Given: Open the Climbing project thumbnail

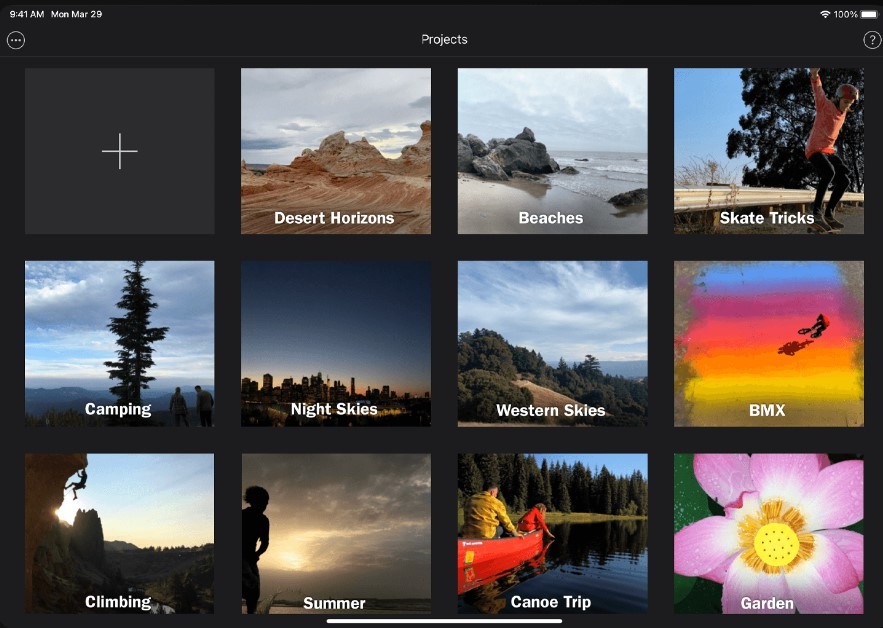Looking at the screenshot, I should pos(119,533).
